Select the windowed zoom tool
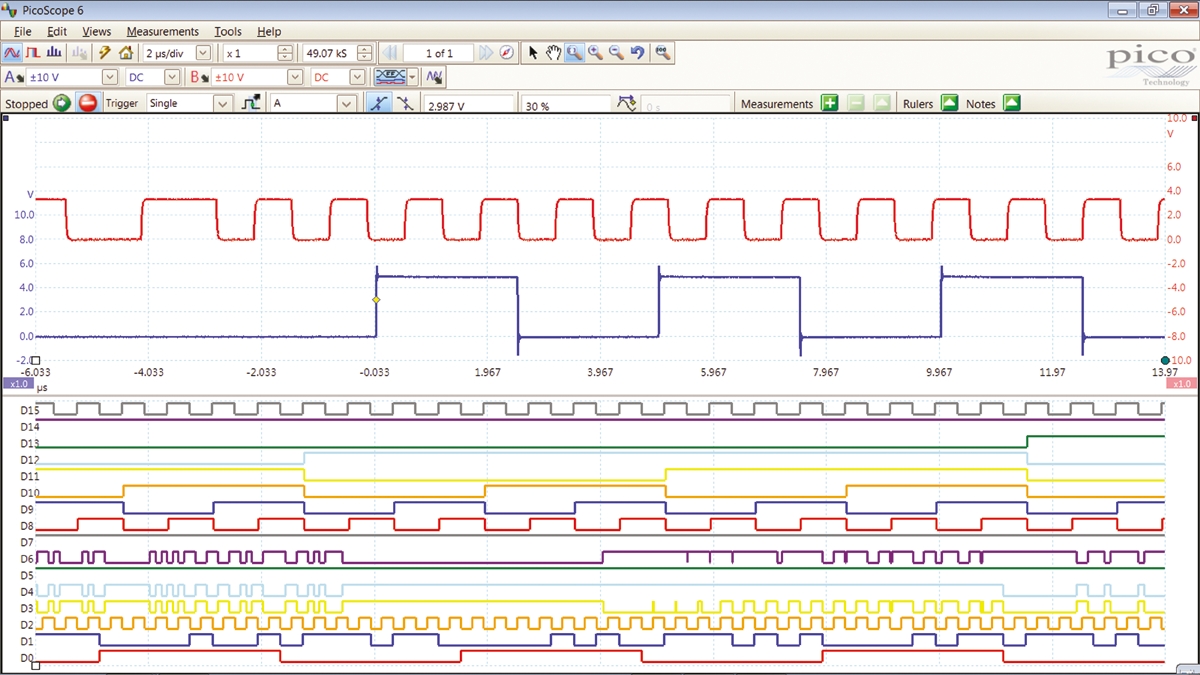The height and width of the screenshot is (675, 1200). (x=574, y=53)
